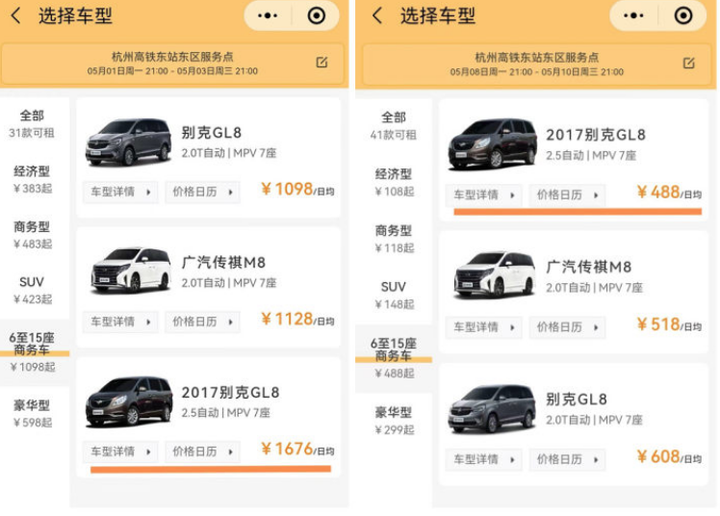Tap white 广汽传祺M8 car image at ¥518
This screenshot has height=516, width=720.
[x=493, y=275]
